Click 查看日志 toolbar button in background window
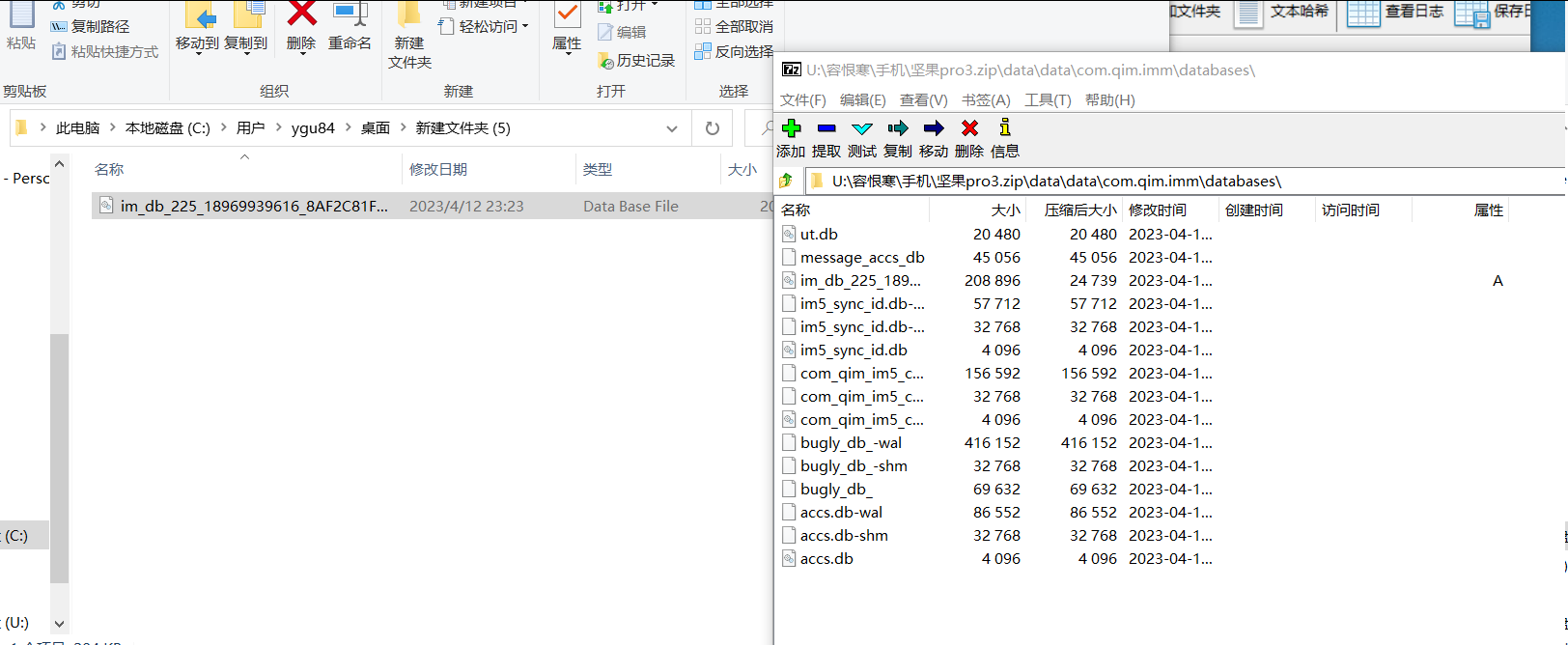The width and height of the screenshot is (1568, 645). 1395,12
